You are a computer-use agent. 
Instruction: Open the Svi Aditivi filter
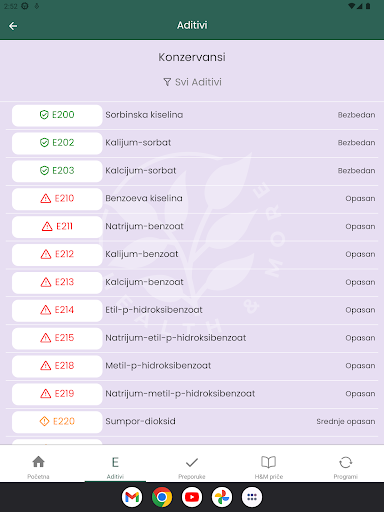tap(192, 82)
